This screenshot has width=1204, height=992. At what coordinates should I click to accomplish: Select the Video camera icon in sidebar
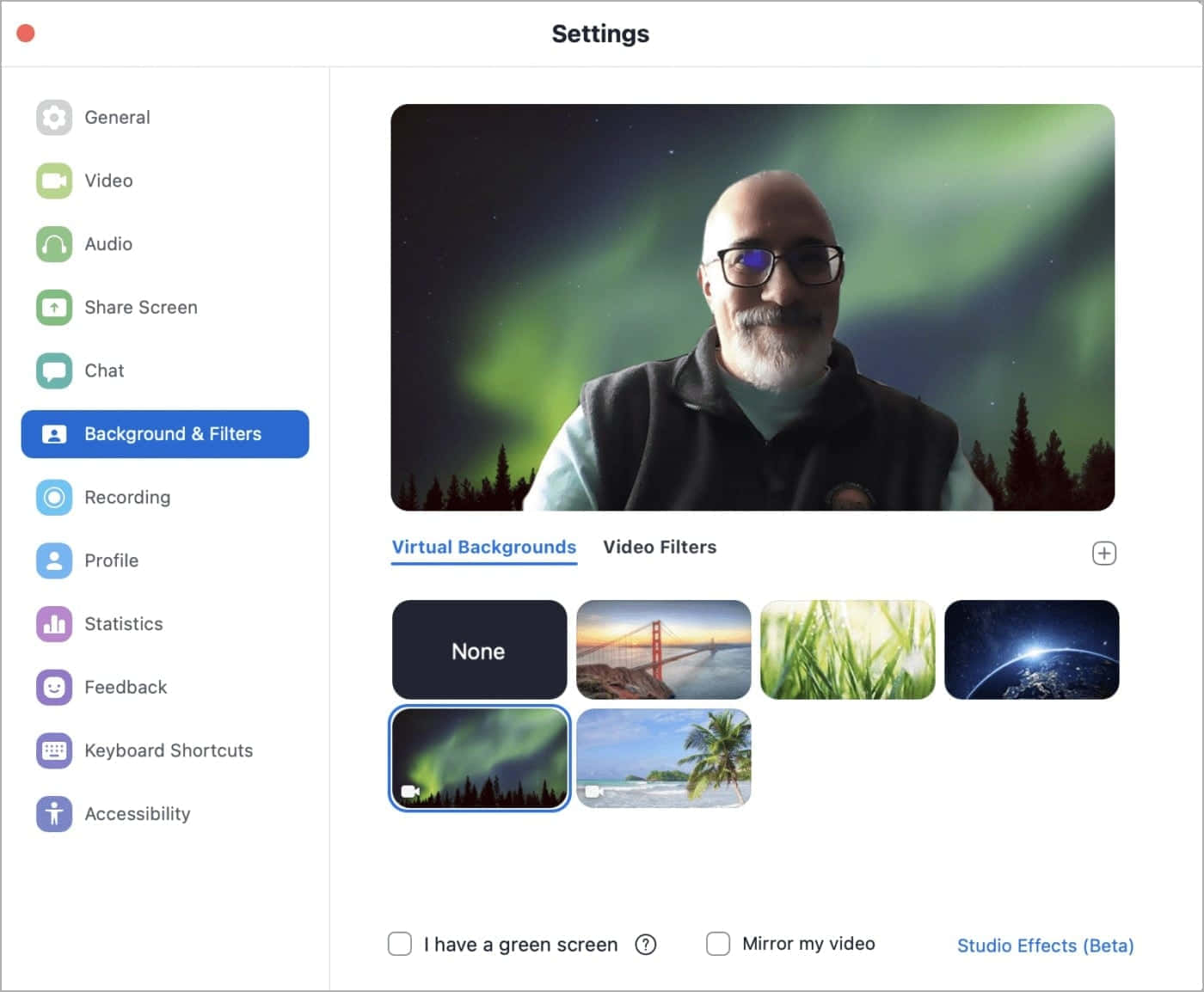pyautogui.click(x=54, y=181)
